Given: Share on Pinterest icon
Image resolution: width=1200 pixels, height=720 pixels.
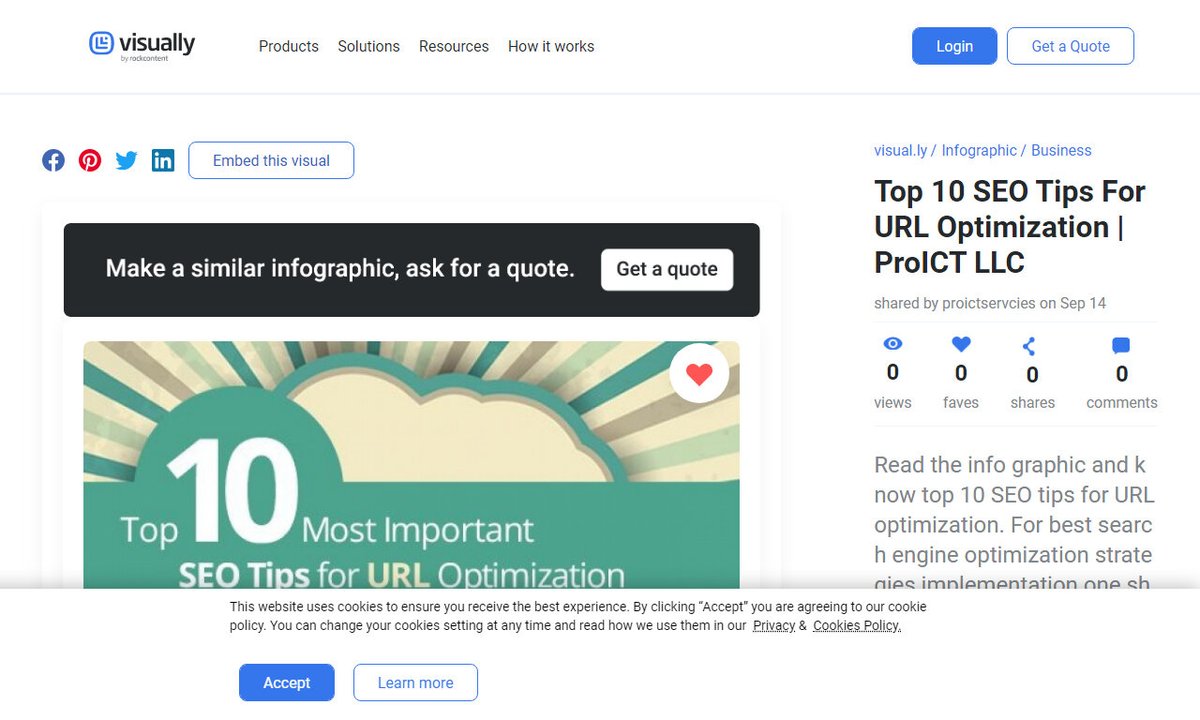Looking at the screenshot, I should [90, 160].
